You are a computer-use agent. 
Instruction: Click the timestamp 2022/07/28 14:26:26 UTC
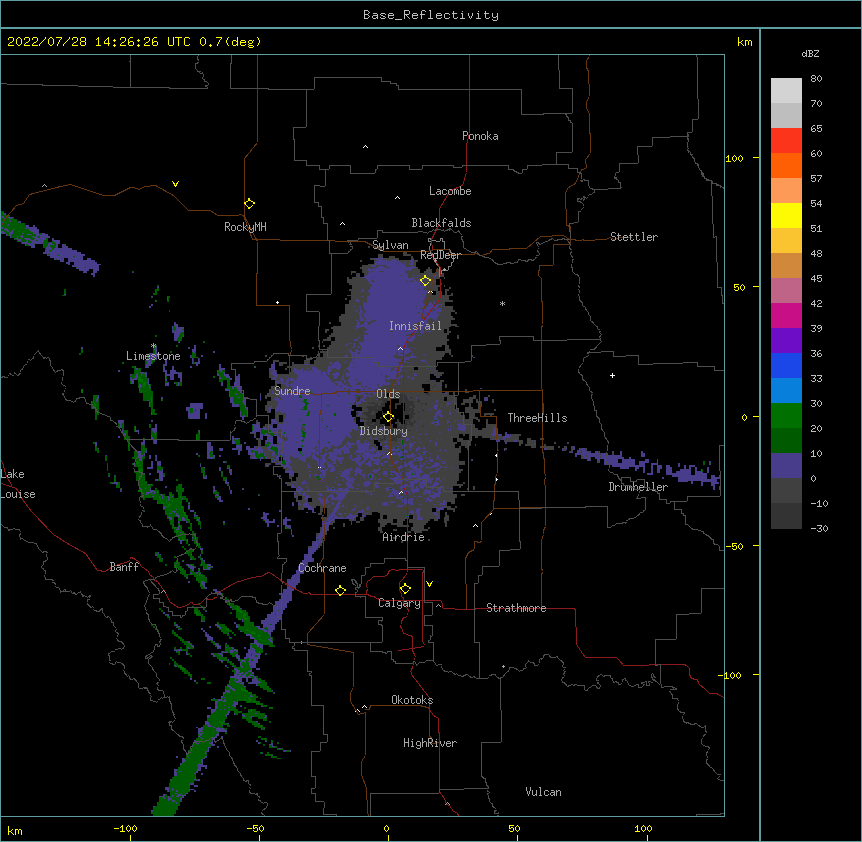pos(99,42)
